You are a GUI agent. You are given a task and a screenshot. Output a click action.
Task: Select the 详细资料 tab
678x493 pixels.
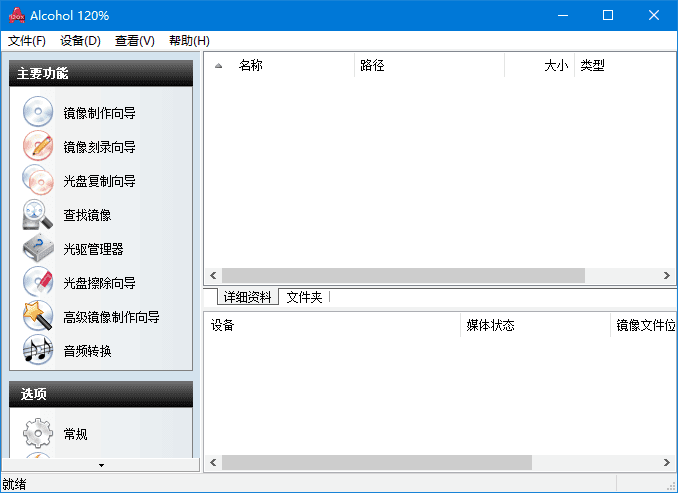[x=247, y=297]
